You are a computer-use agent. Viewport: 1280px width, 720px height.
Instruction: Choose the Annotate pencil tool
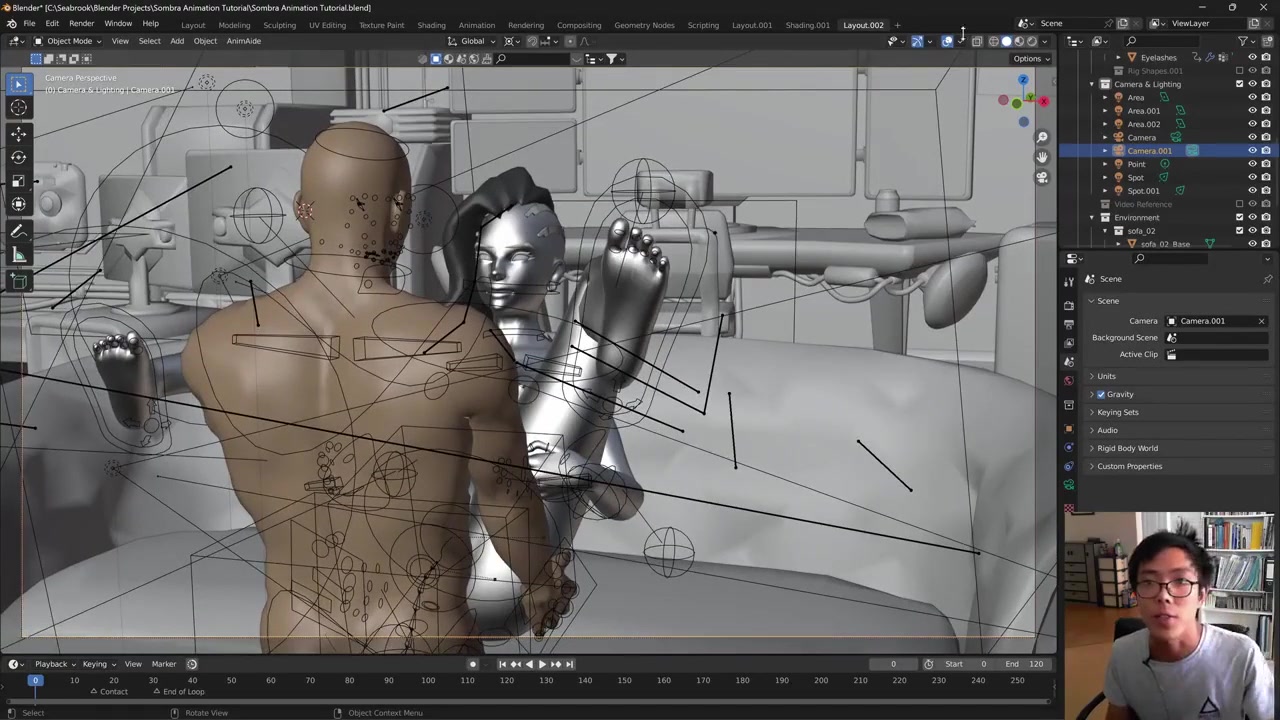point(18,231)
